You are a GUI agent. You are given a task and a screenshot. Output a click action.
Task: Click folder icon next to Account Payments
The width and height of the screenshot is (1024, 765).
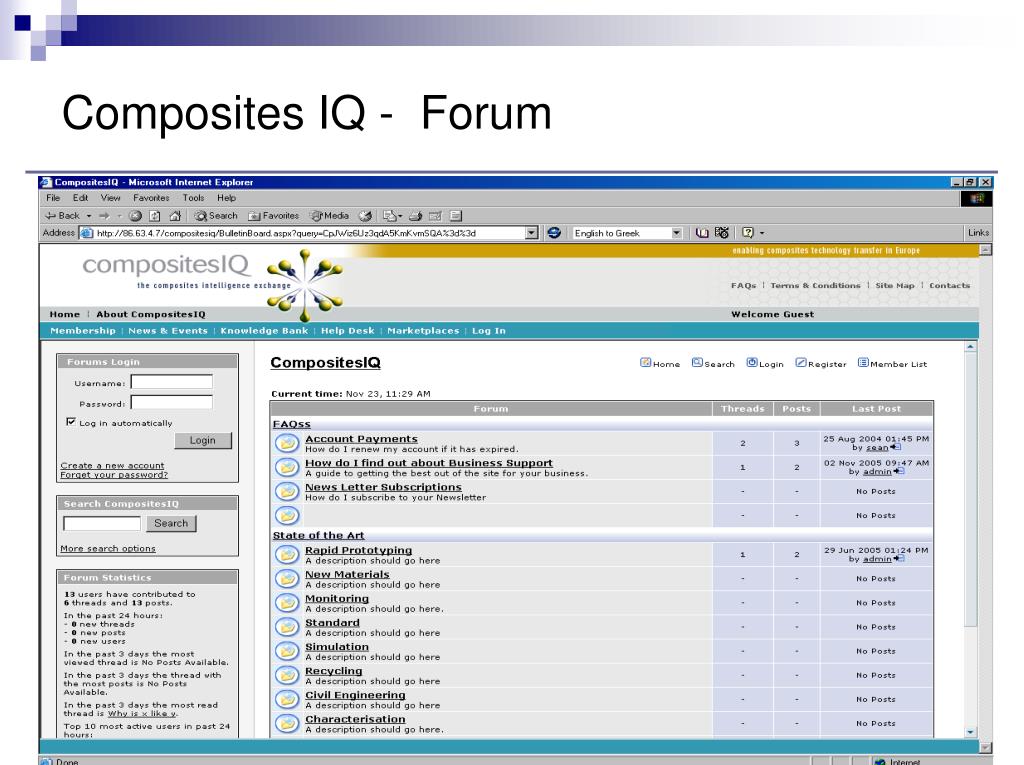pos(287,444)
